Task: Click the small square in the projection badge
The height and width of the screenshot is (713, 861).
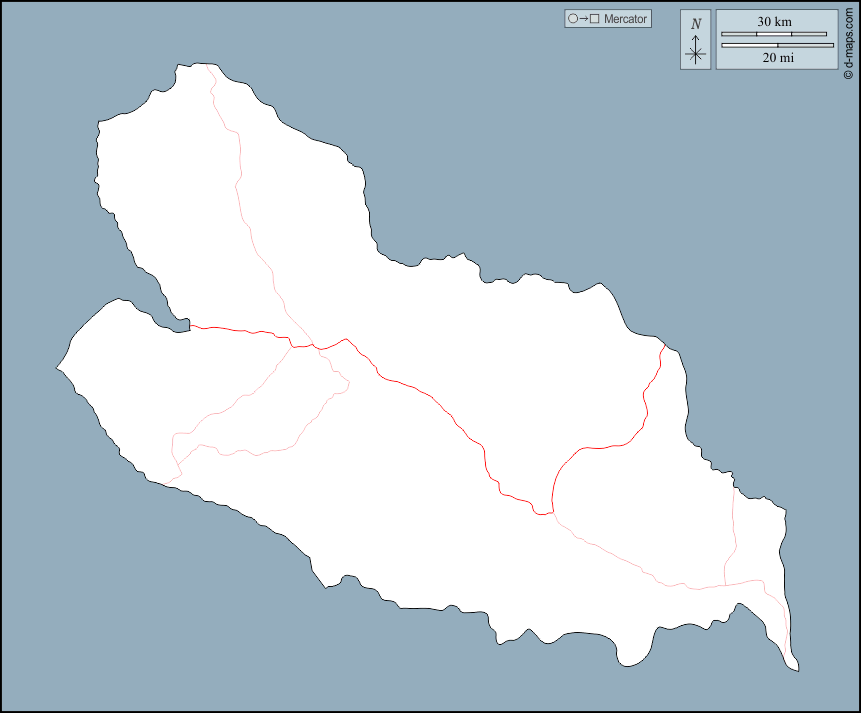Action: (594, 18)
